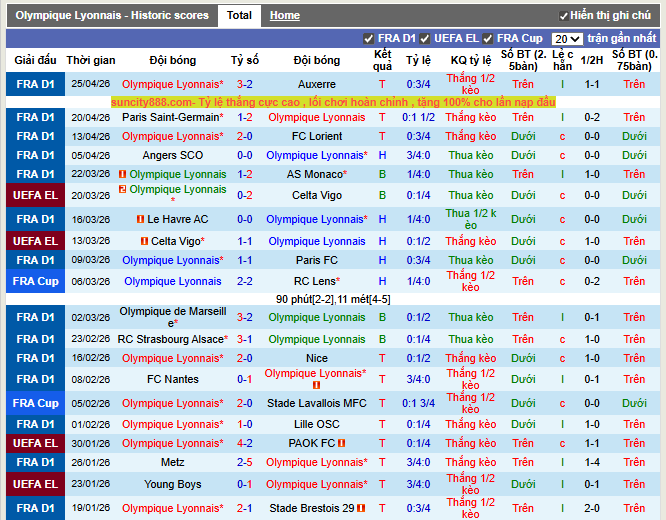Toggle the UEFA EL filter checkbox
The image size is (666, 520).
pos(424,39)
